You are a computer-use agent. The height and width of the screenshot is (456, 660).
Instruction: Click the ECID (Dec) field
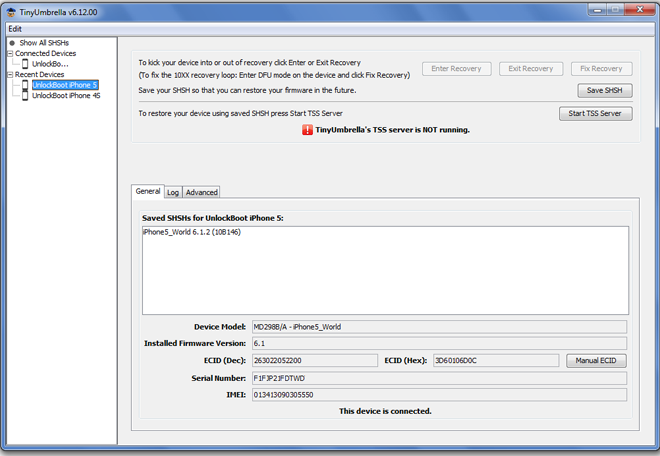[x=314, y=360]
